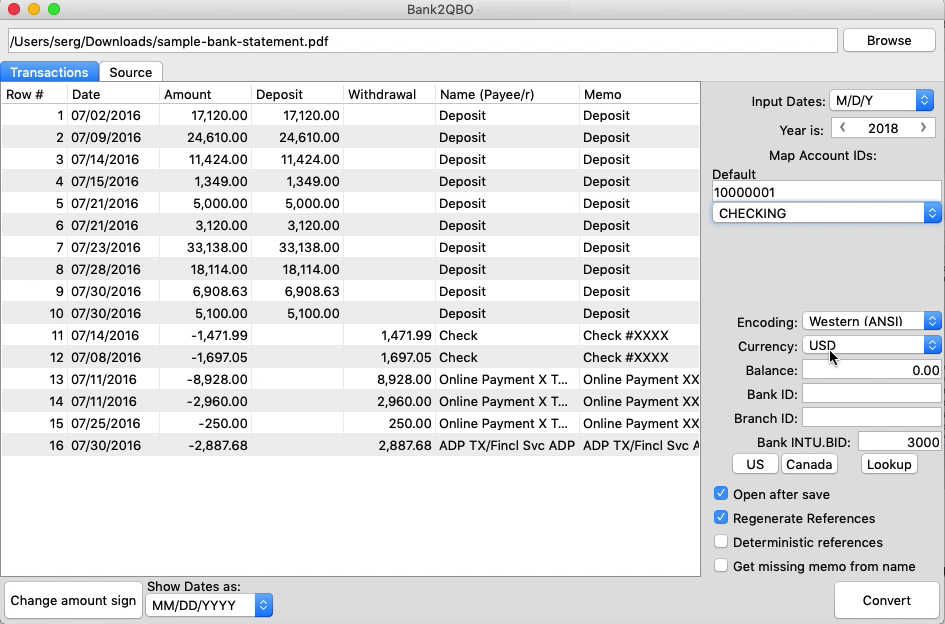The height and width of the screenshot is (624, 945).
Task: Enable Get missing memo from name
Action: pyautogui.click(x=721, y=566)
